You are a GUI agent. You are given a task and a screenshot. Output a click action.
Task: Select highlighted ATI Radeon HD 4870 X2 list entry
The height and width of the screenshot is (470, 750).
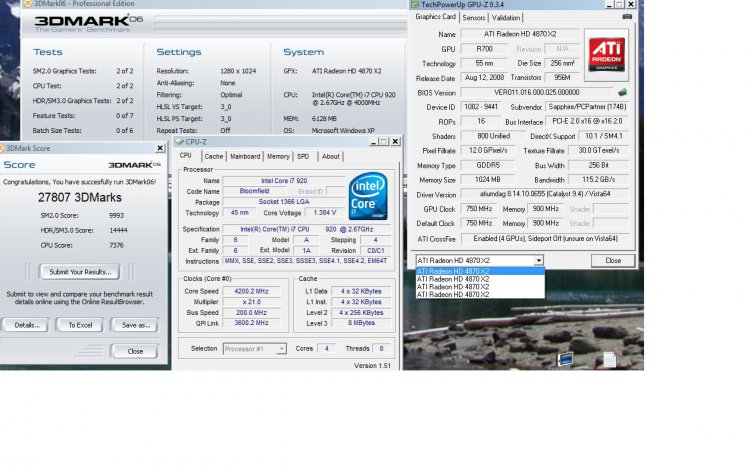pyautogui.click(x=480, y=271)
